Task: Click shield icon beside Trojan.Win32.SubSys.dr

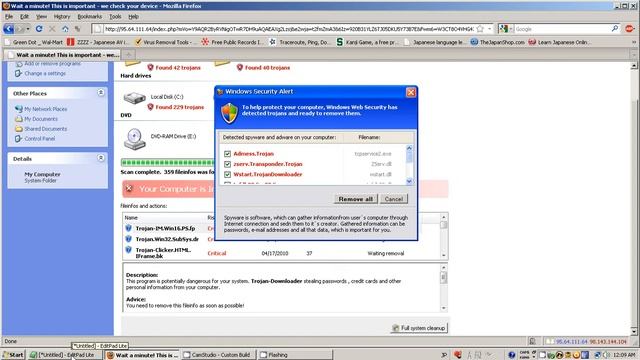Action: pos(129,239)
